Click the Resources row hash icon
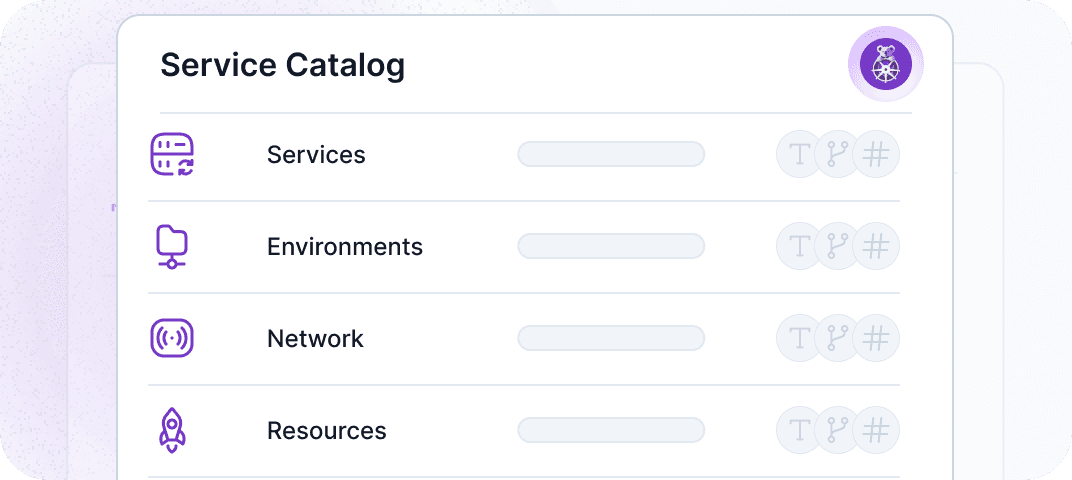Viewport: 1072px width, 480px height. pyautogui.click(x=876, y=431)
